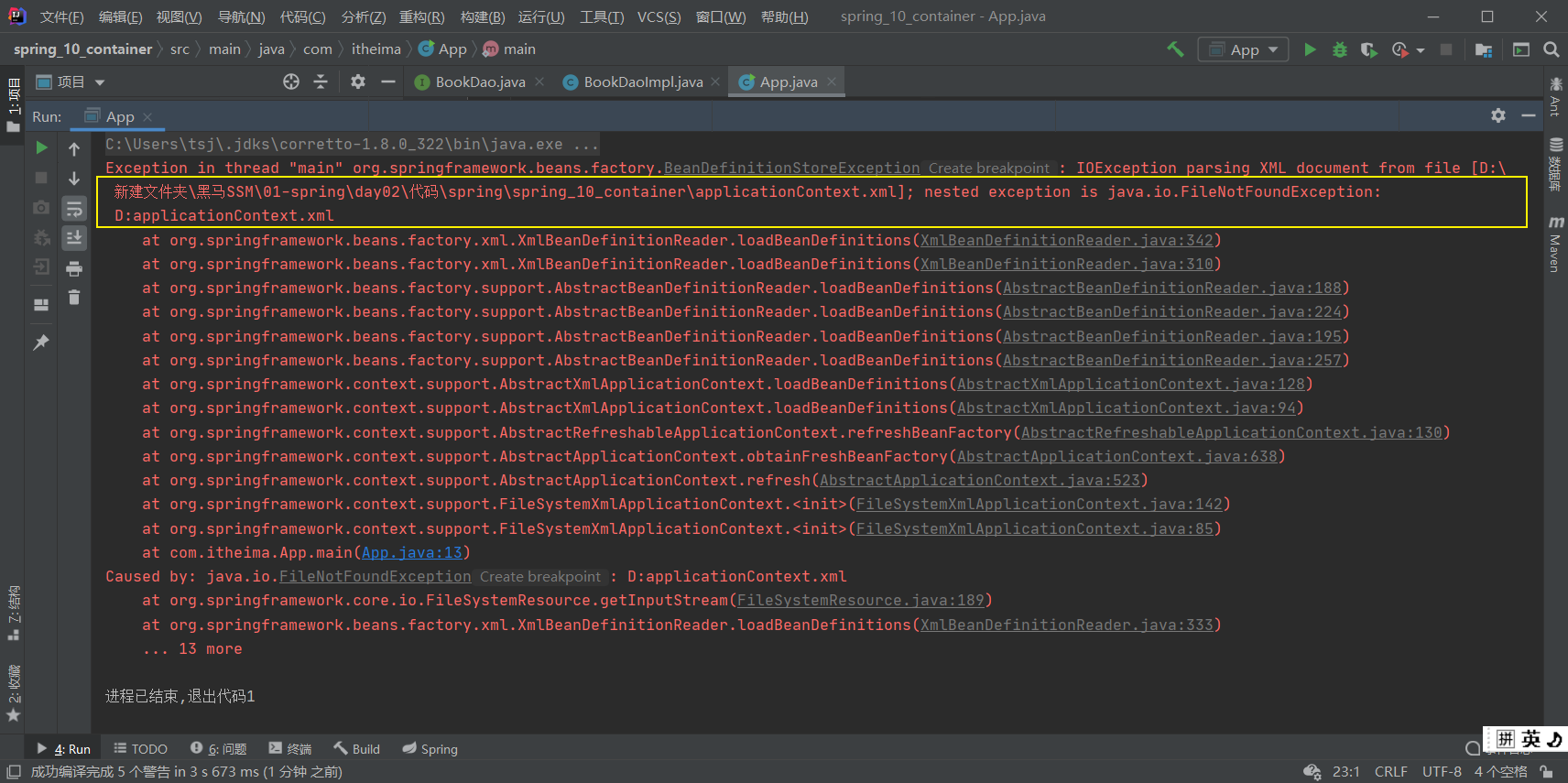Run App with coverage shield icon
The width and height of the screenshot is (1568, 783).
pos(1369,49)
